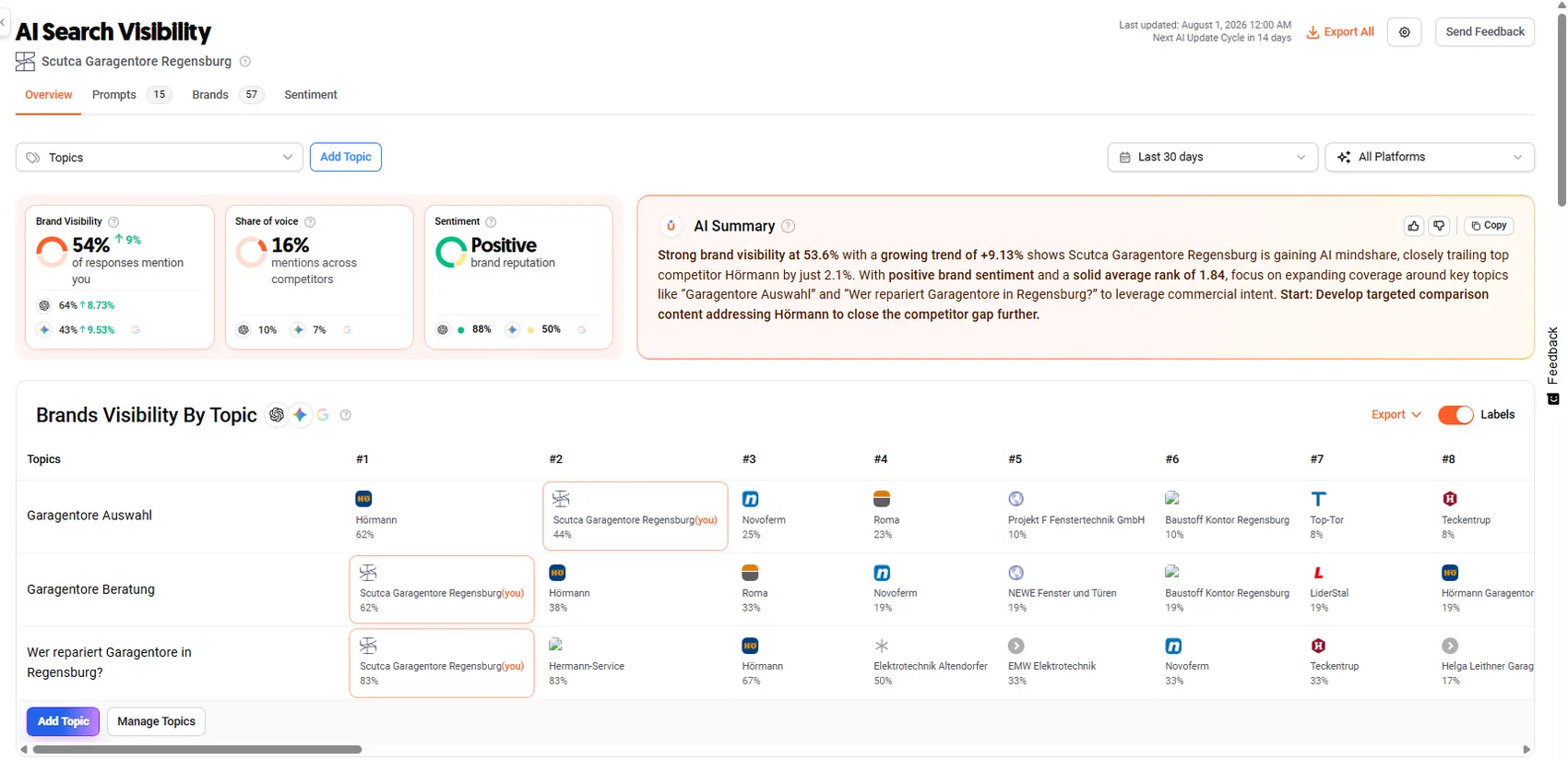Click help icon beside Scutca Garagentore Regensburg title
Screen dimensions: 1568x760
point(245,62)
